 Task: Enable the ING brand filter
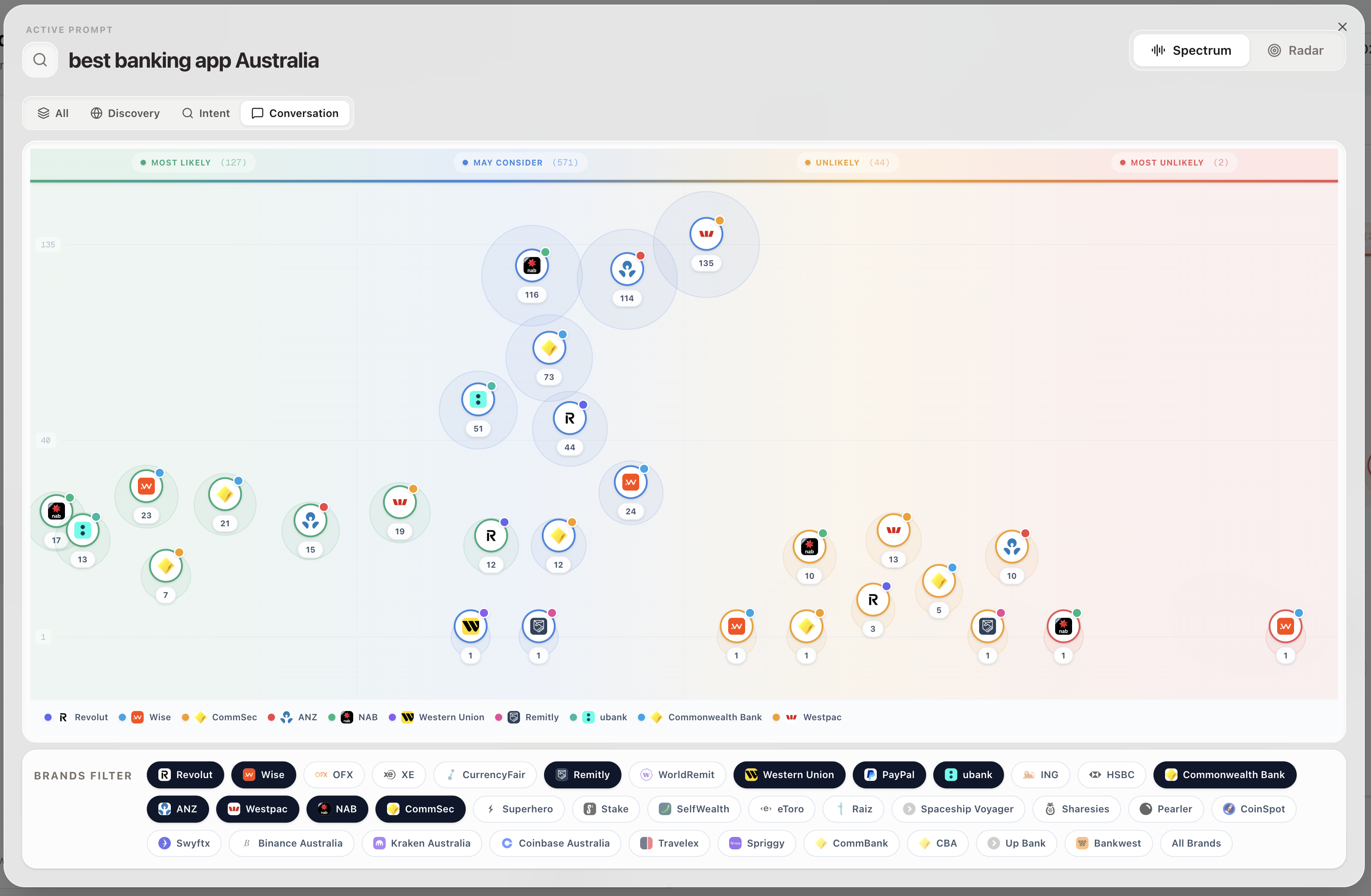coord(1040,775)
